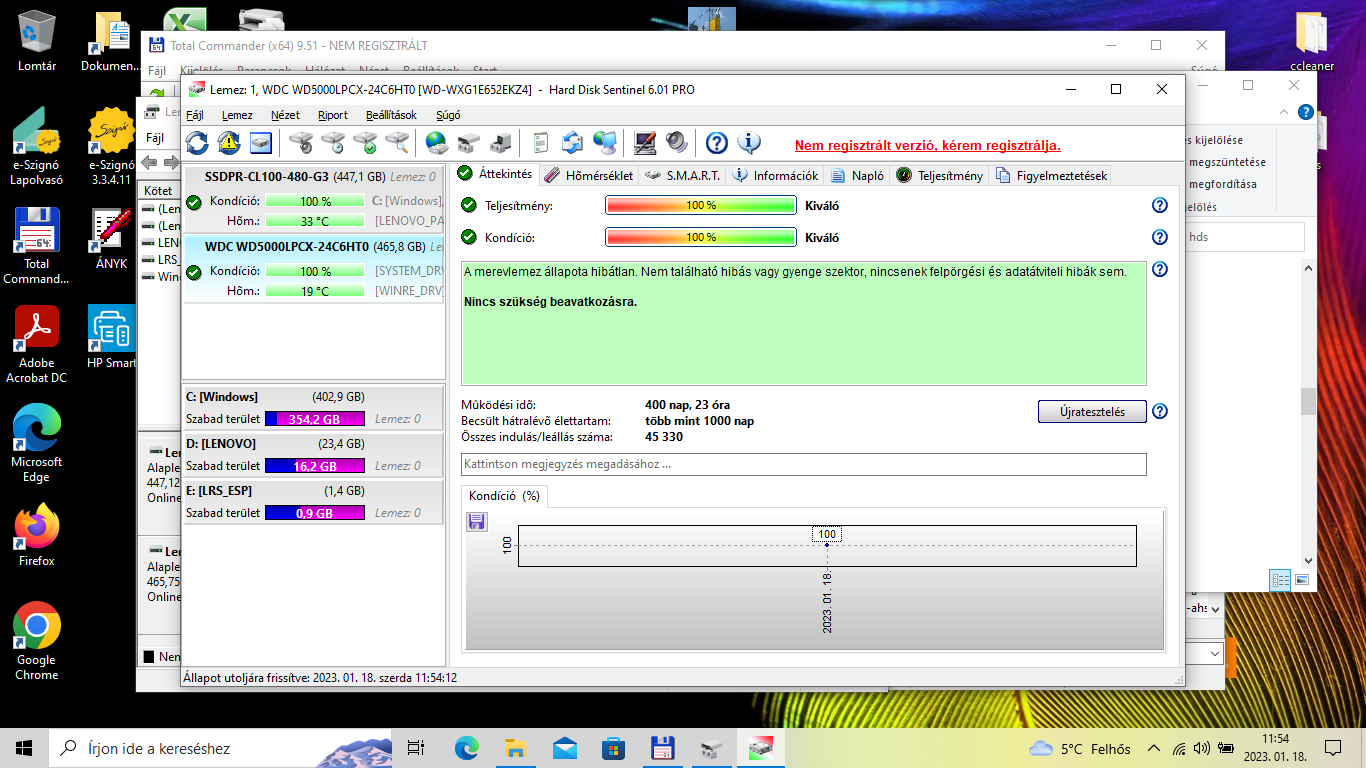This screenshot has width=1366, height=768.
Task: Click the globe with disk toolbar icon
Action: [x=437, y=143]
